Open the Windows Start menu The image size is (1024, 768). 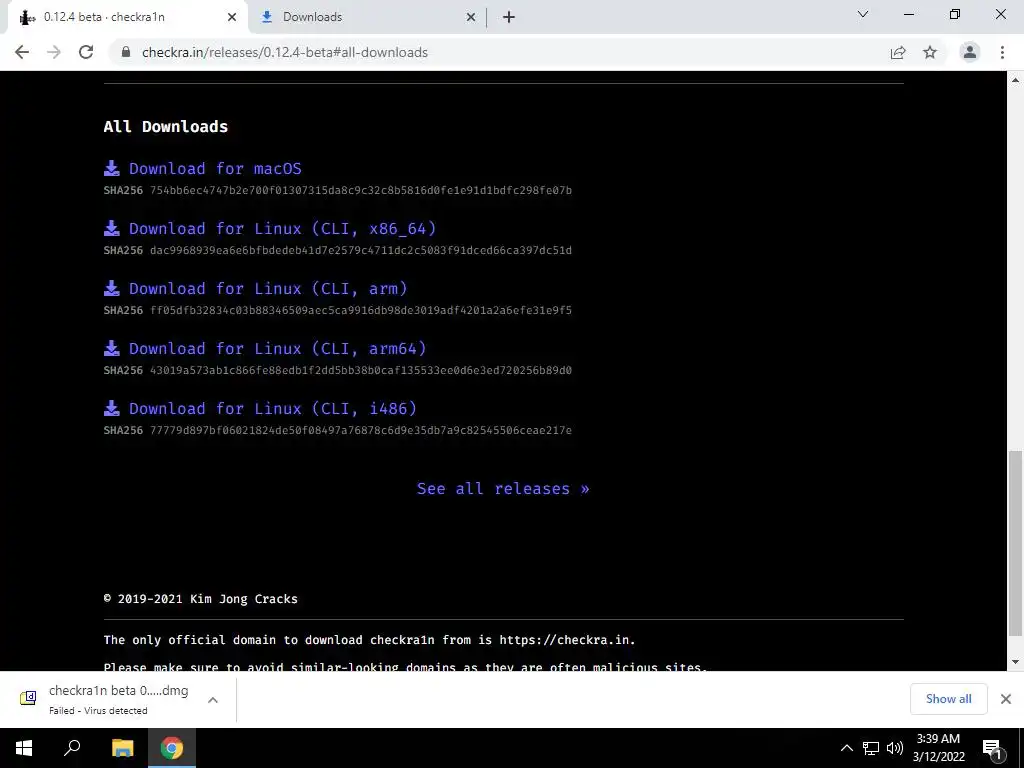point(24,748)
